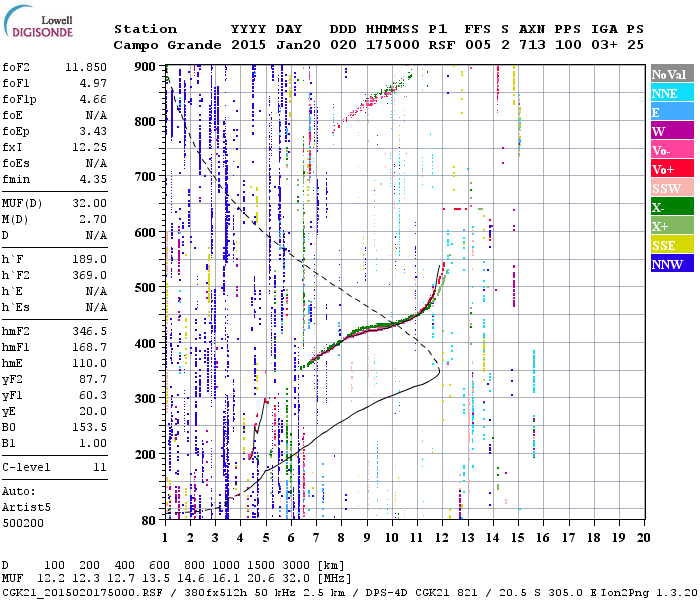Click the SSW legend swatch
This screenshot has height=600, width=700.
pyautogui.click(x=672, y=188)
